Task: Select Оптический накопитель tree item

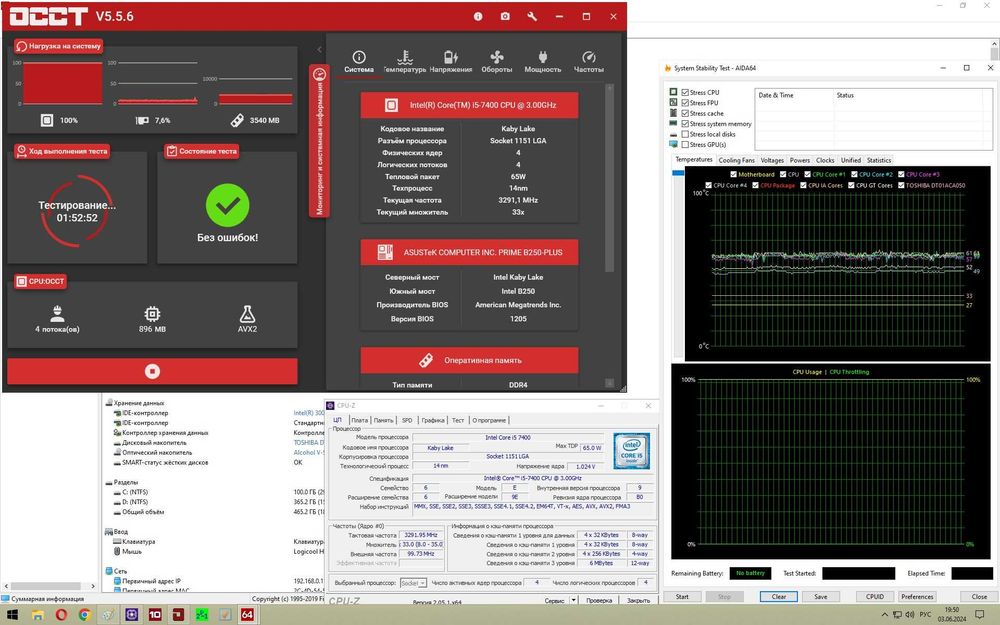Action: point(157,452)
